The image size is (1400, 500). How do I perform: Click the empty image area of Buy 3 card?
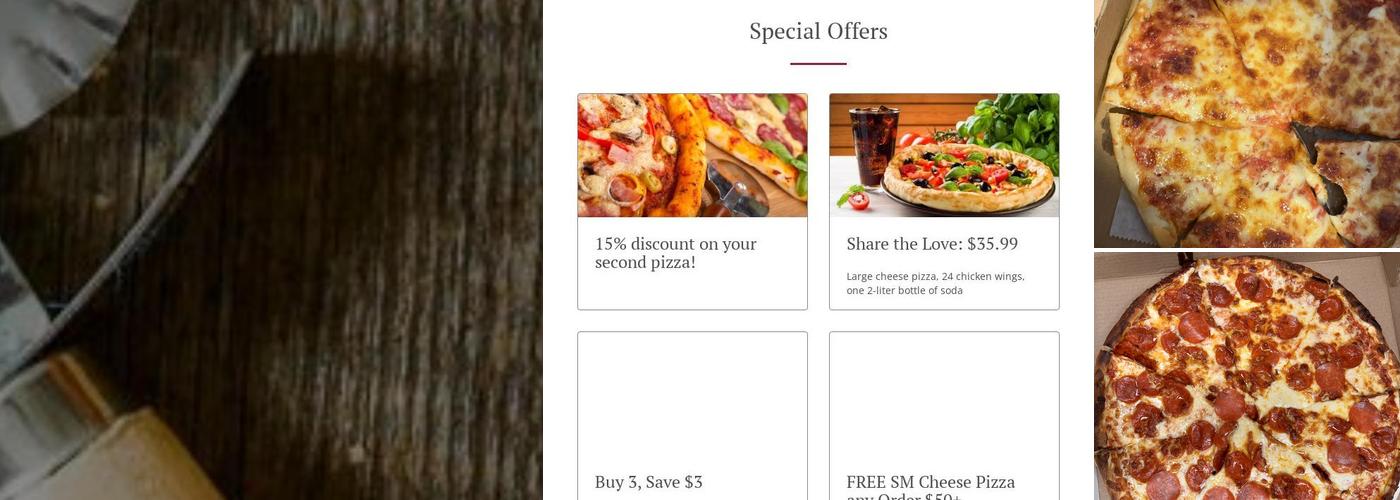(692, 394)
